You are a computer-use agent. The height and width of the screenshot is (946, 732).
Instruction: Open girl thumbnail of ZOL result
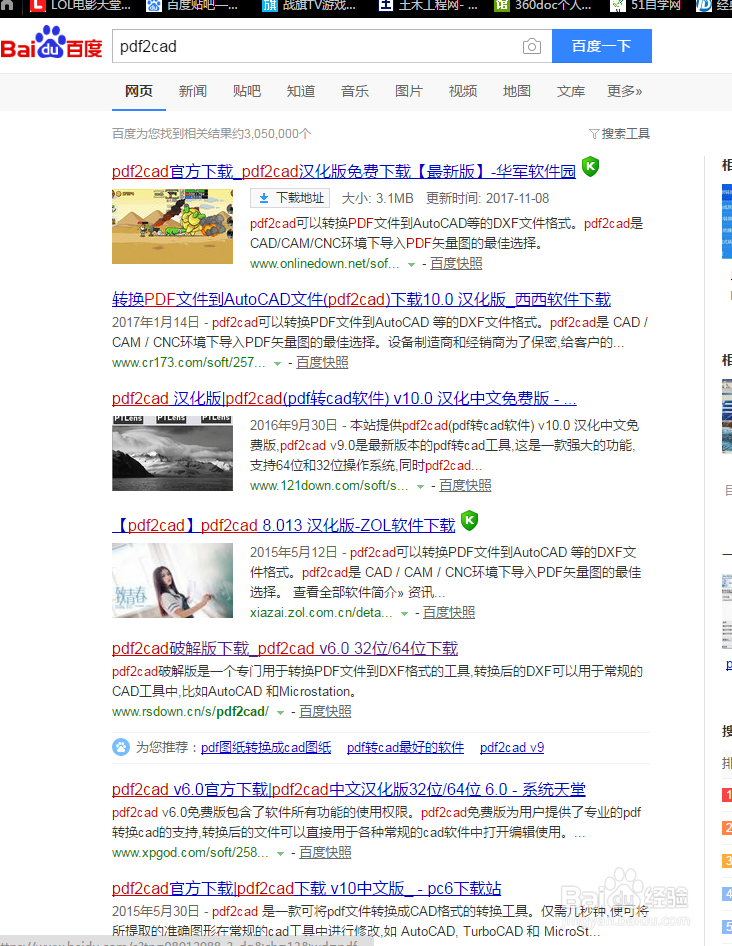coord(173,580)
